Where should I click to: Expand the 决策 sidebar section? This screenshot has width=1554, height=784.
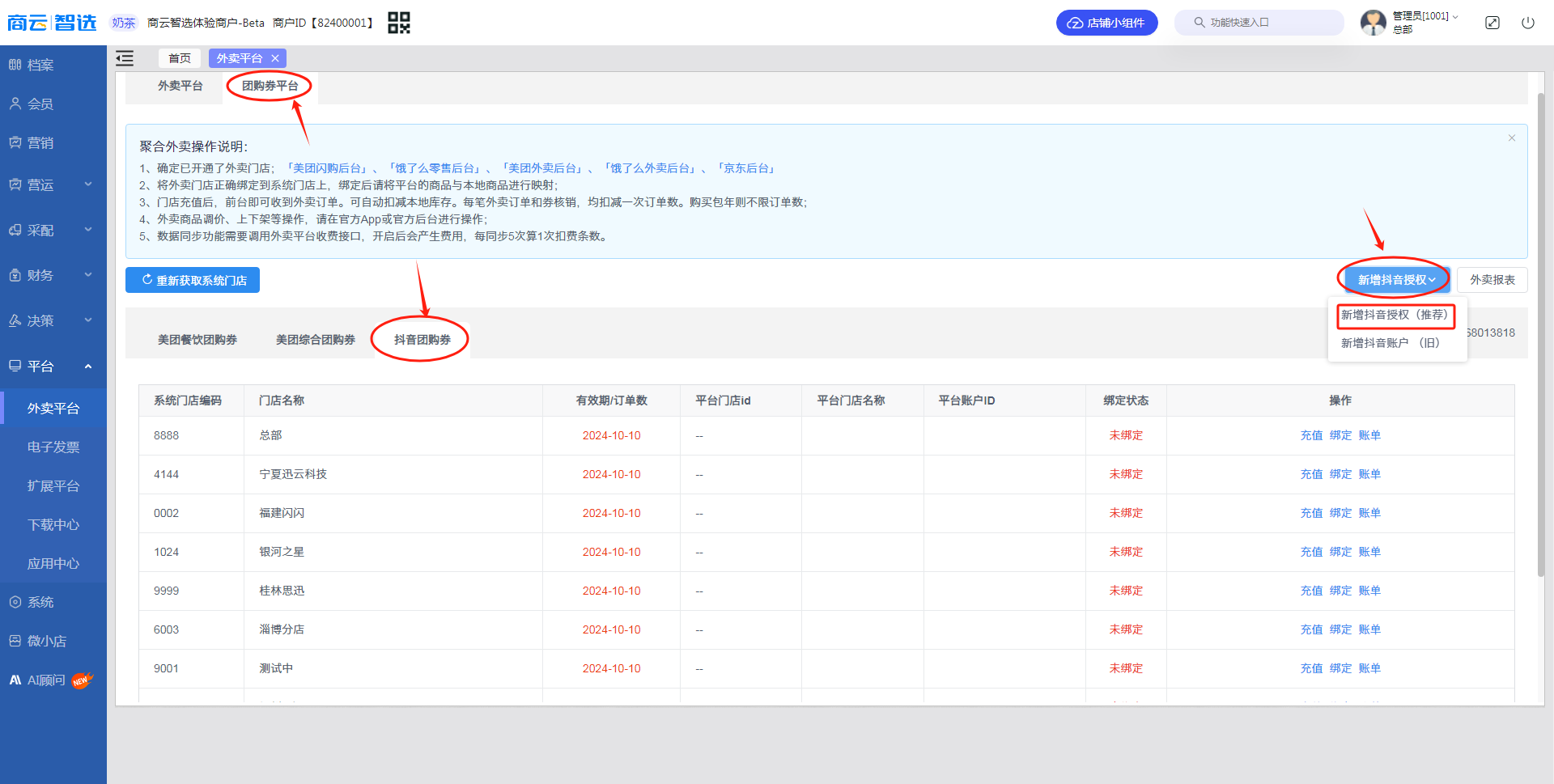53,320
